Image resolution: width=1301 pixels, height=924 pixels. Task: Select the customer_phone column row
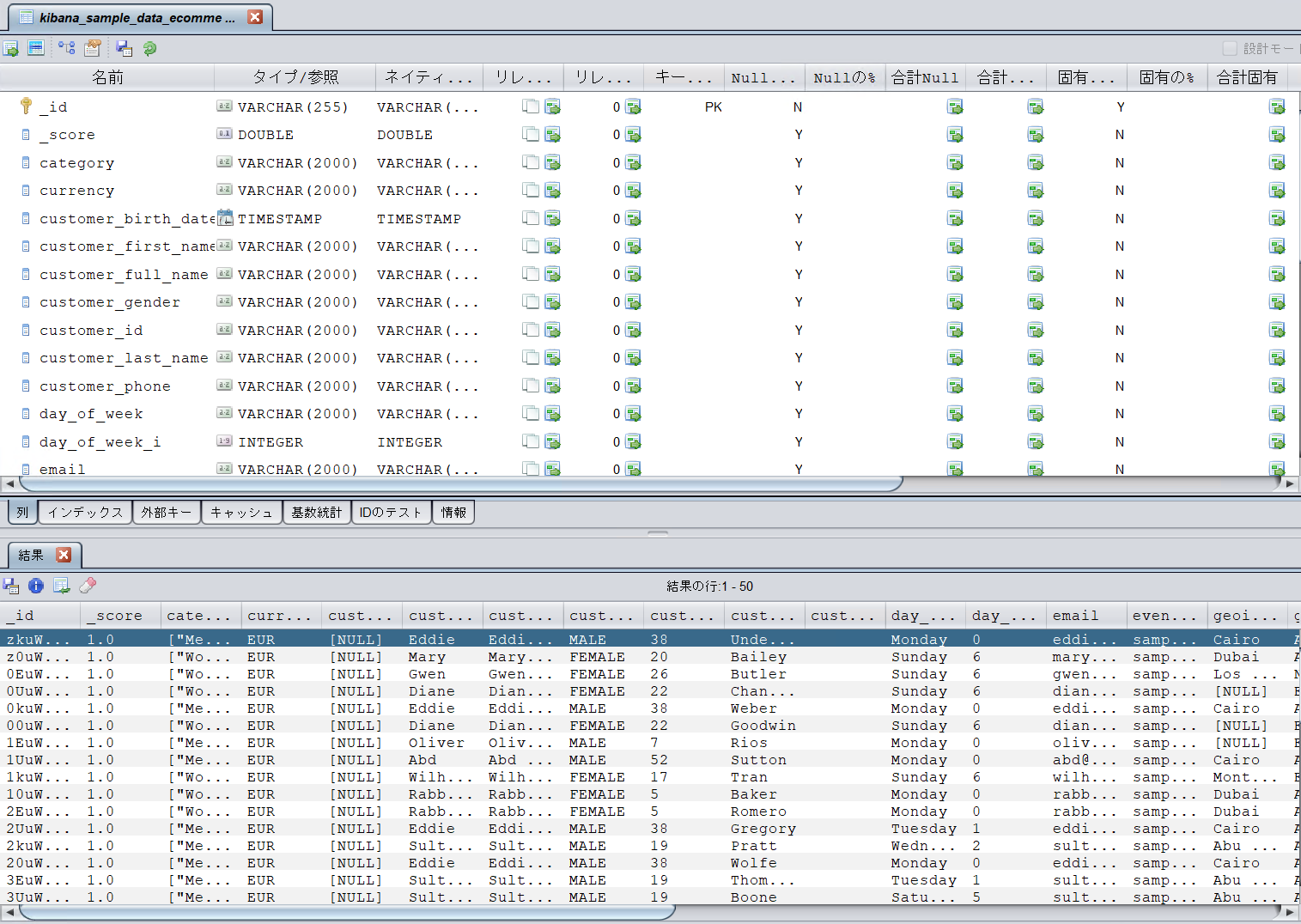tap(650, 386)
